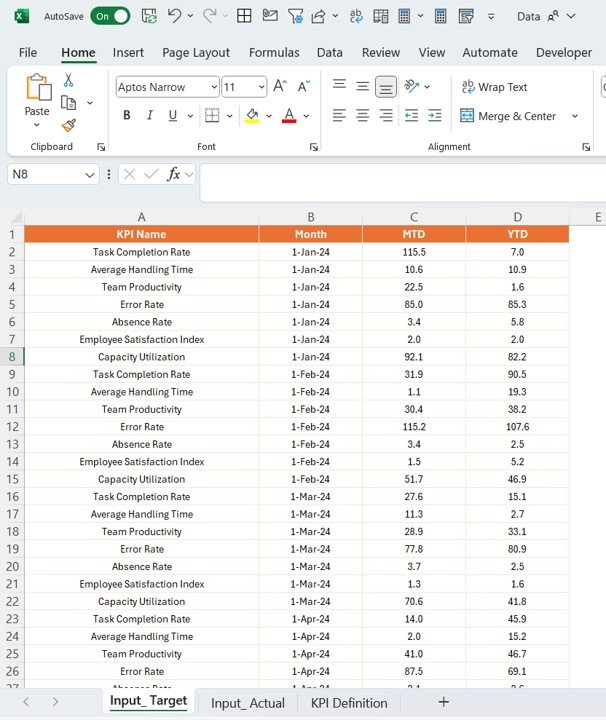
Task: Toggle the AutoSave switch
Action: 110,17
